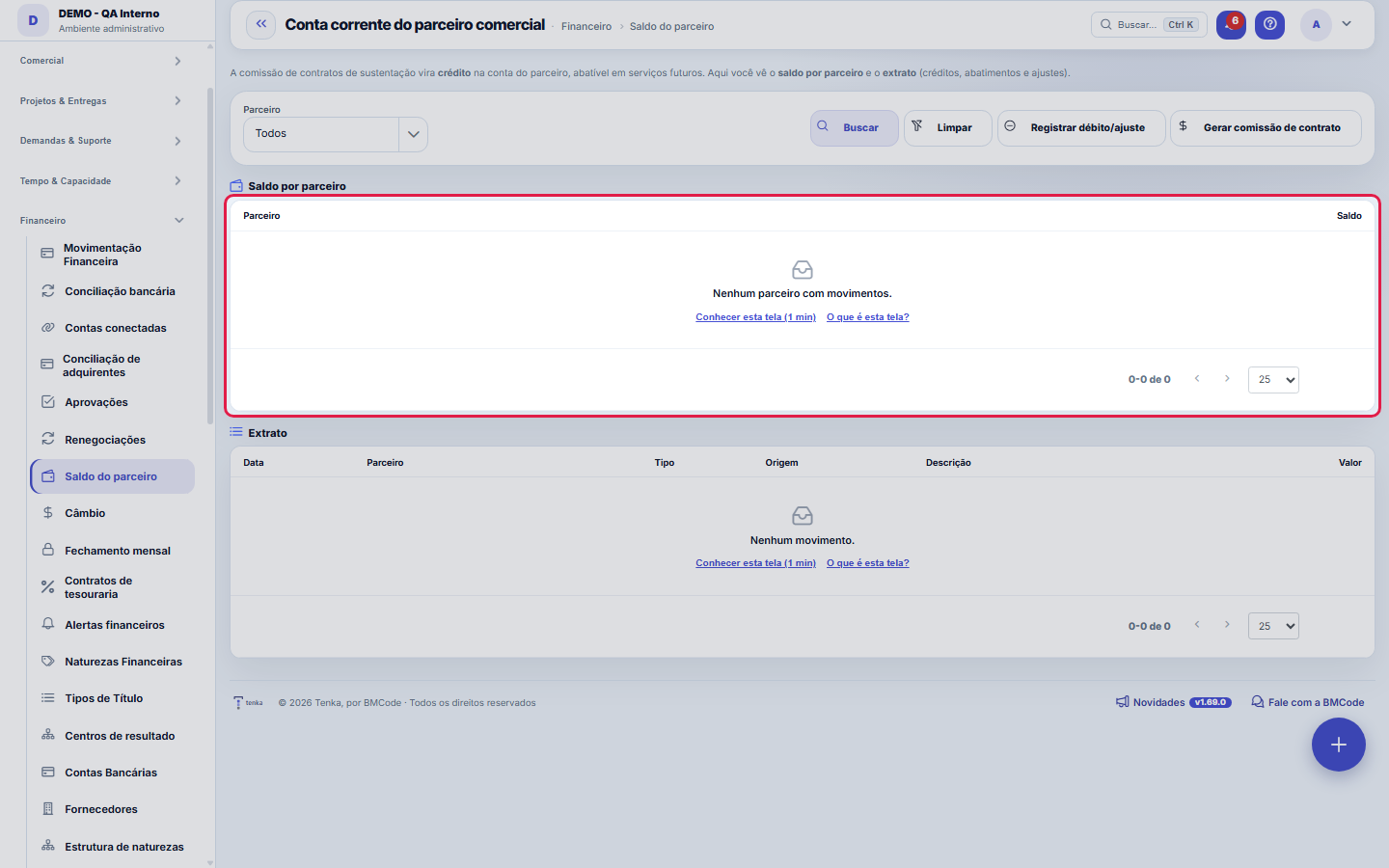Click the Tipos de Título list icon
Screen dimensions: 1389x868
(x=47, y=698)
